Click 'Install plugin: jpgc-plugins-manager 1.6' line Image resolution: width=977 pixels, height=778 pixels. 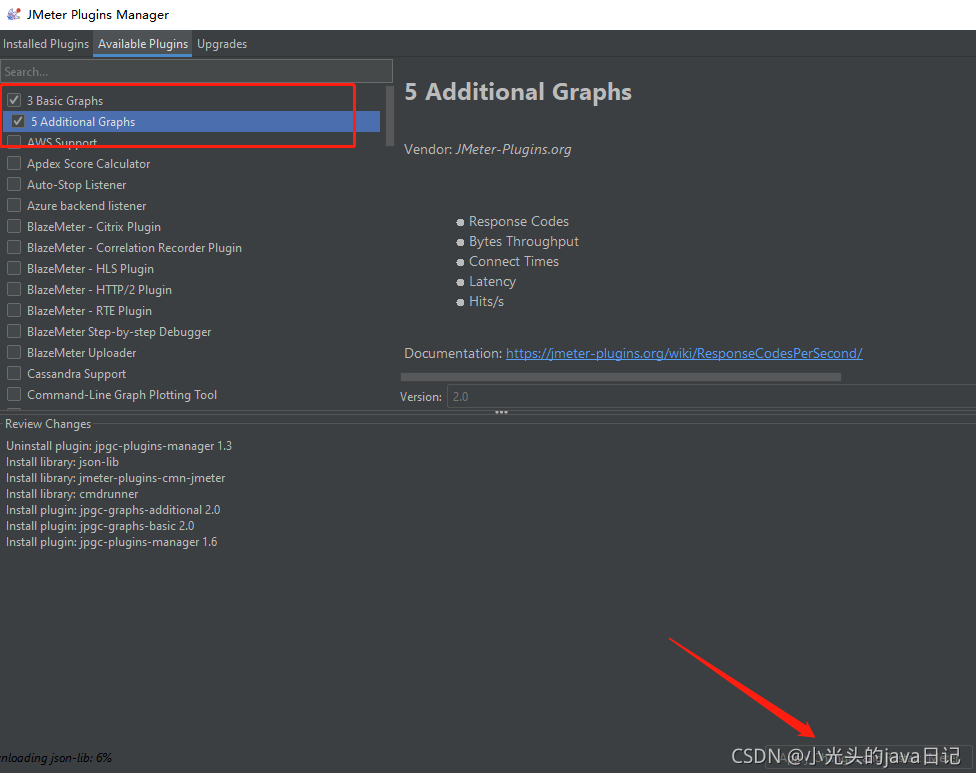(x=112, y=542)
